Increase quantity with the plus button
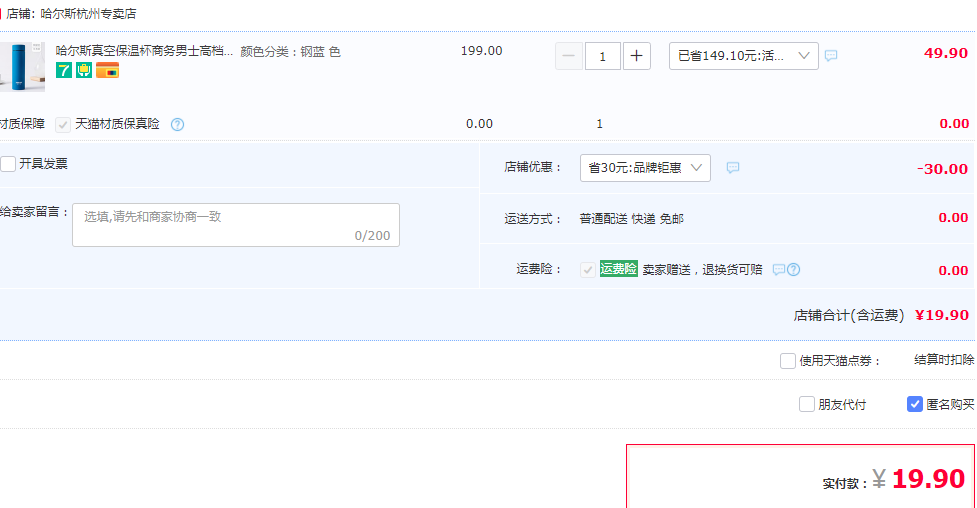This screenshot has width=977, height=508. click(x=636, y=56)
